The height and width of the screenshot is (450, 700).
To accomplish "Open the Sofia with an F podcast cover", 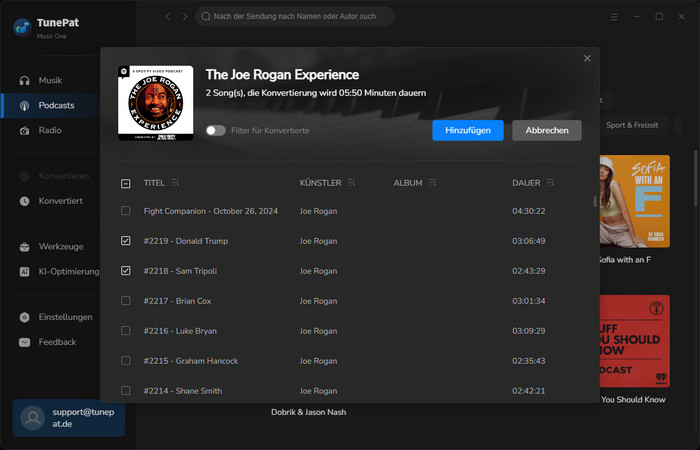I will tap(634, 201).
